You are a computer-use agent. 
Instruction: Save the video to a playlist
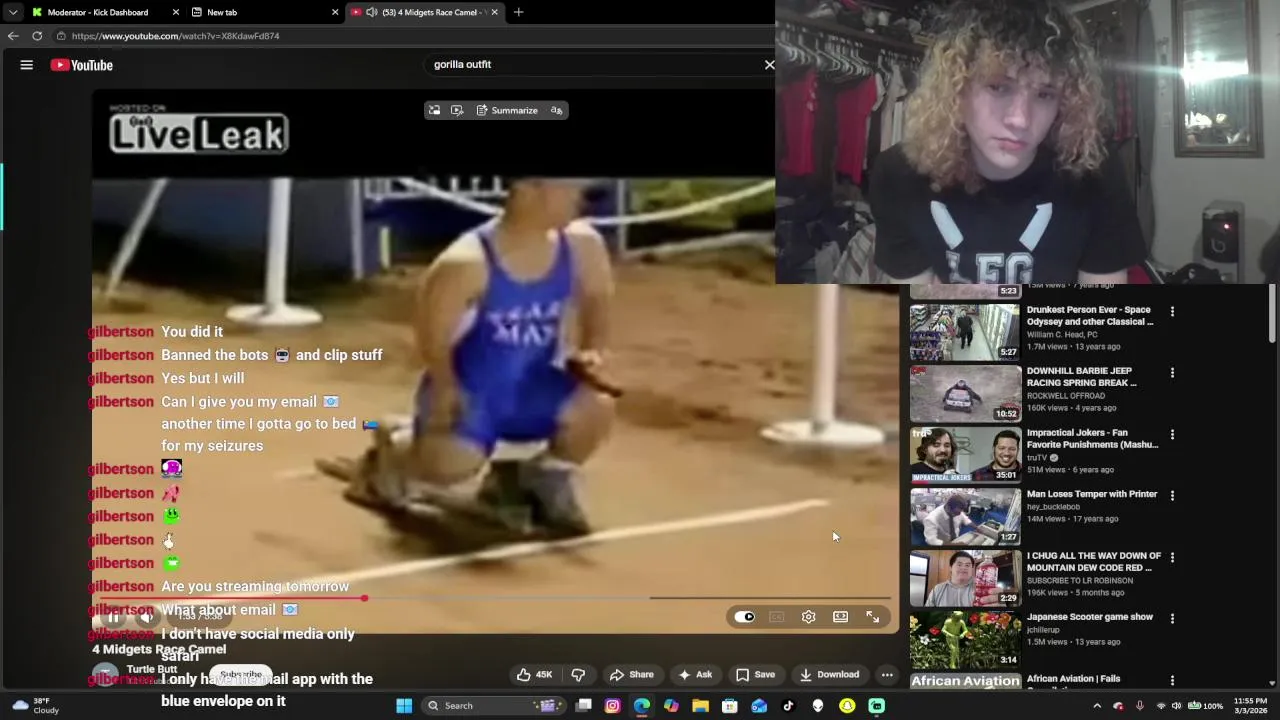tap(755, 675)
